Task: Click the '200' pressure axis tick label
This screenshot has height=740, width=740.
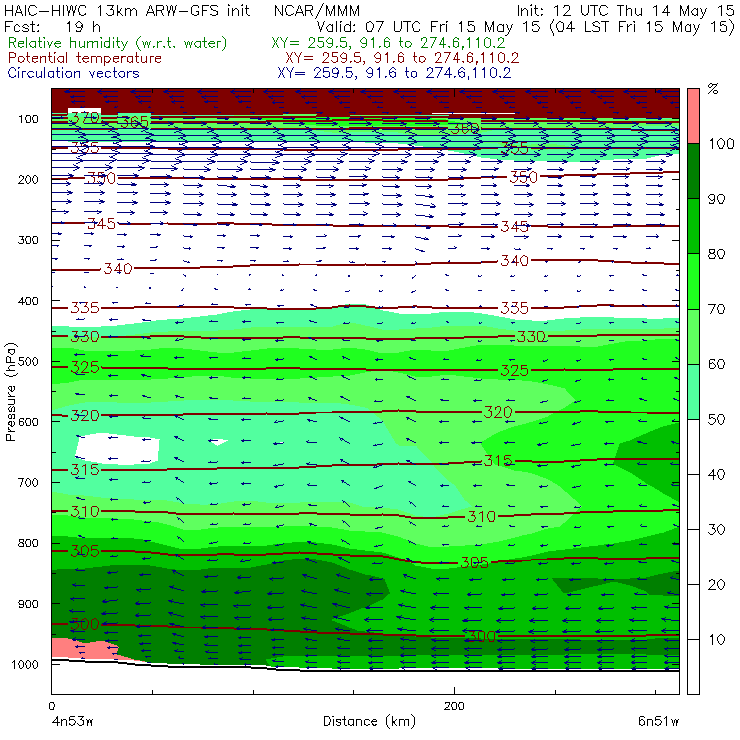Action: coord(28,179)
